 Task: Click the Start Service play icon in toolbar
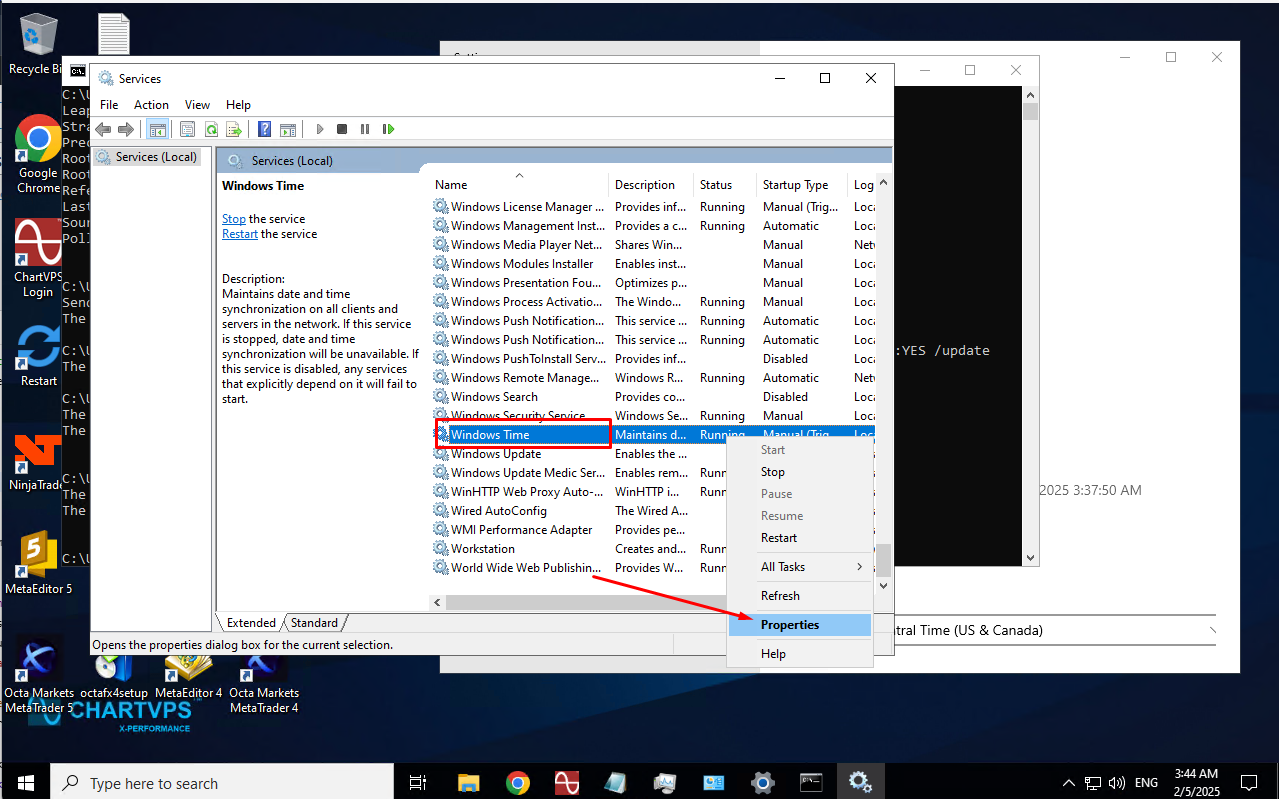[x=320, y=129]
